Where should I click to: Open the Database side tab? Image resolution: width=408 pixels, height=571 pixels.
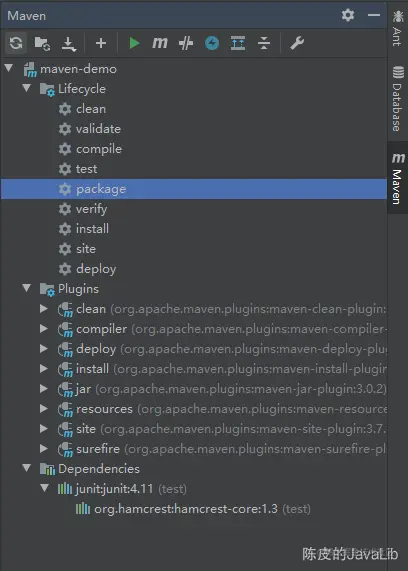[398, 98]
